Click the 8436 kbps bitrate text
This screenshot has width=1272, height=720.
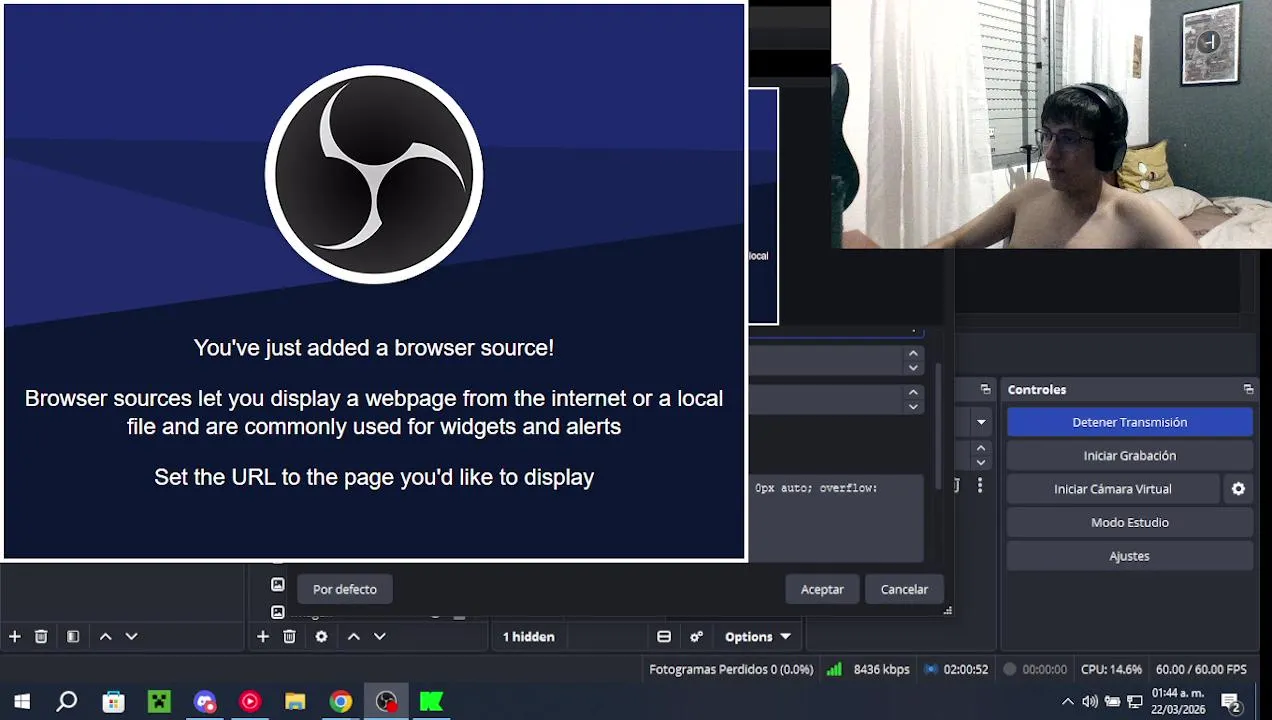[881, 669]
